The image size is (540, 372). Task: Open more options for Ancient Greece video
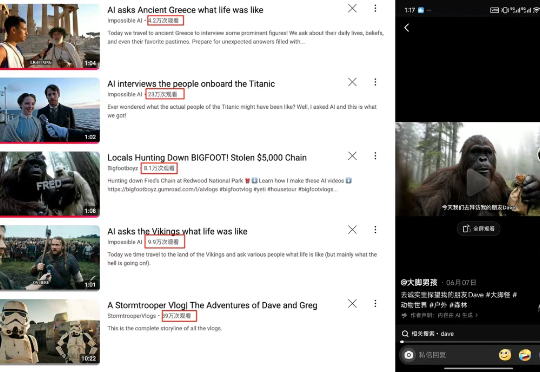375,8
